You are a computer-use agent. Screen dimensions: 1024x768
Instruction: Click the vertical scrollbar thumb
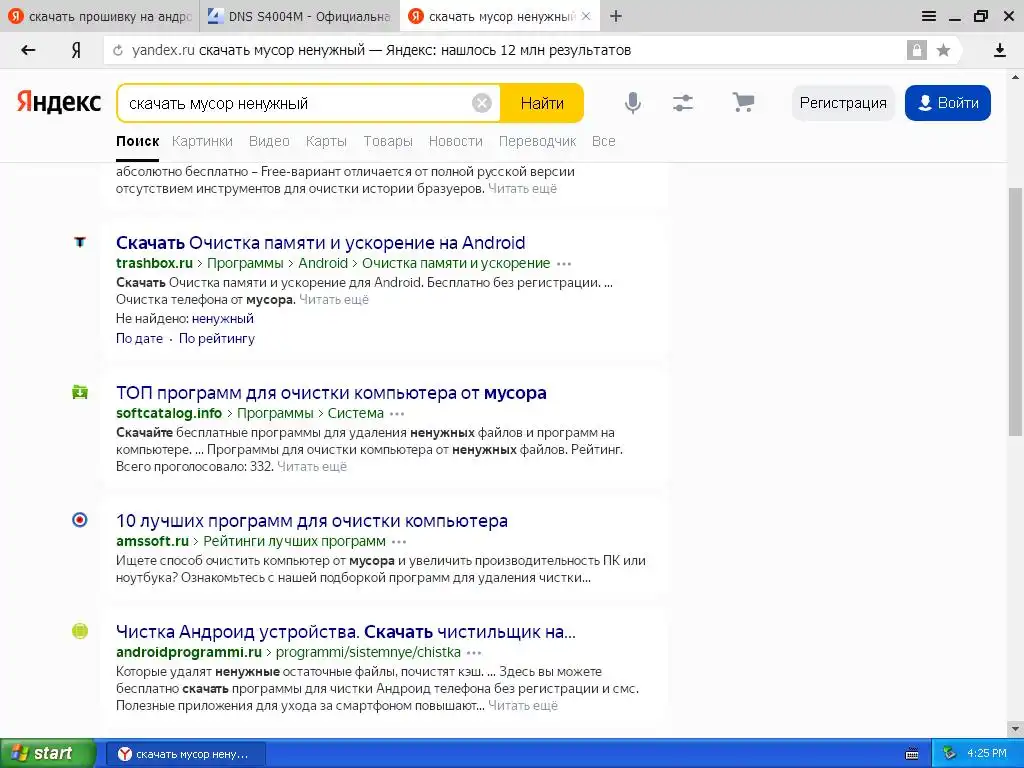click(x=1016, y=311)
